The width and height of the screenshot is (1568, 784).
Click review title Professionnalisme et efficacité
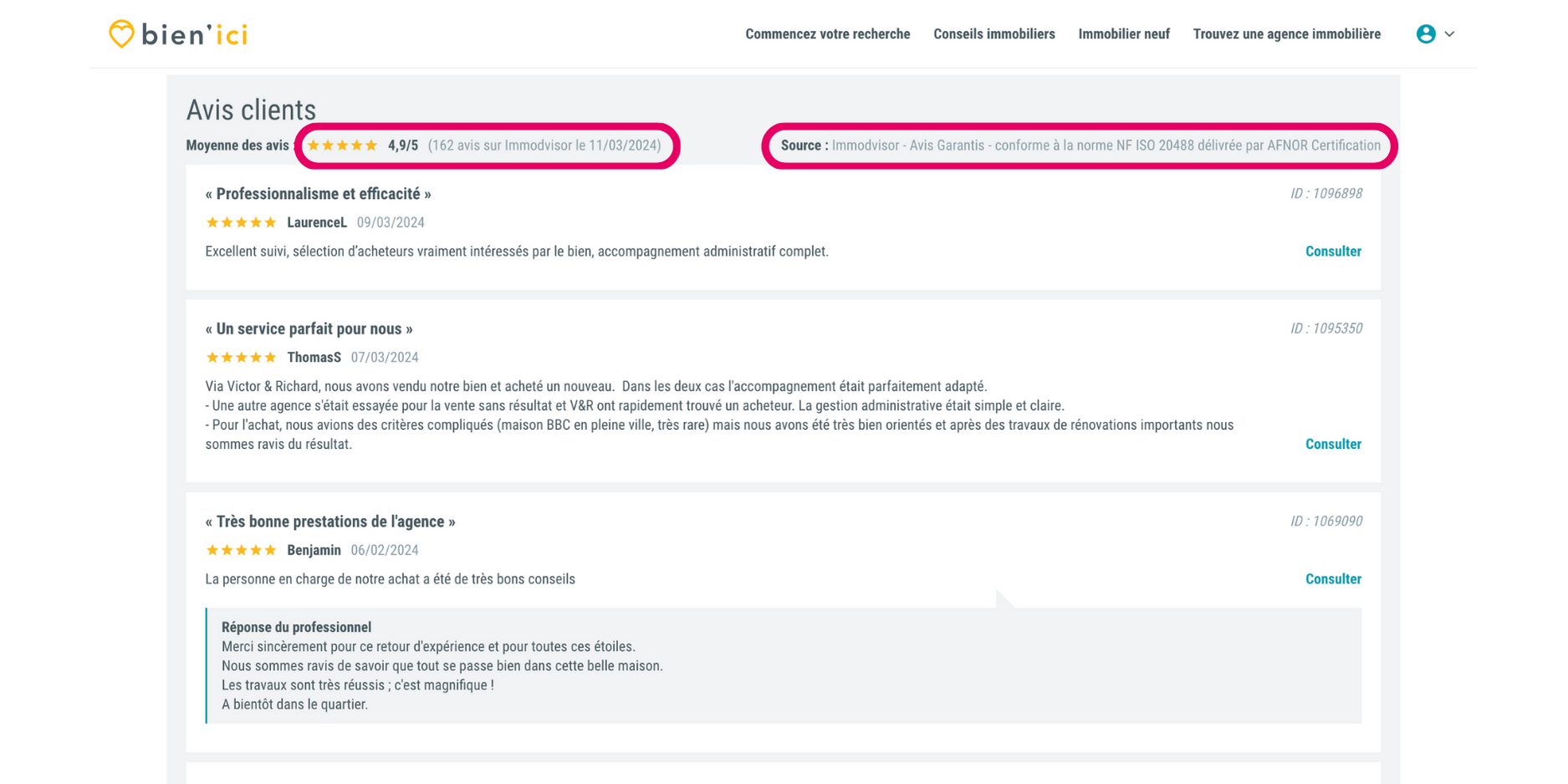[318, 194]
